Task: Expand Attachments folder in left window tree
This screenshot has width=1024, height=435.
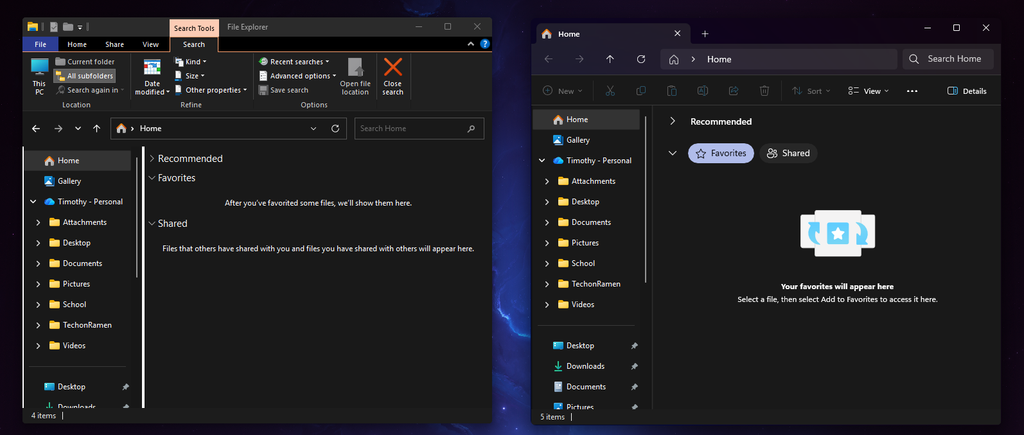Action: point(38,222)
